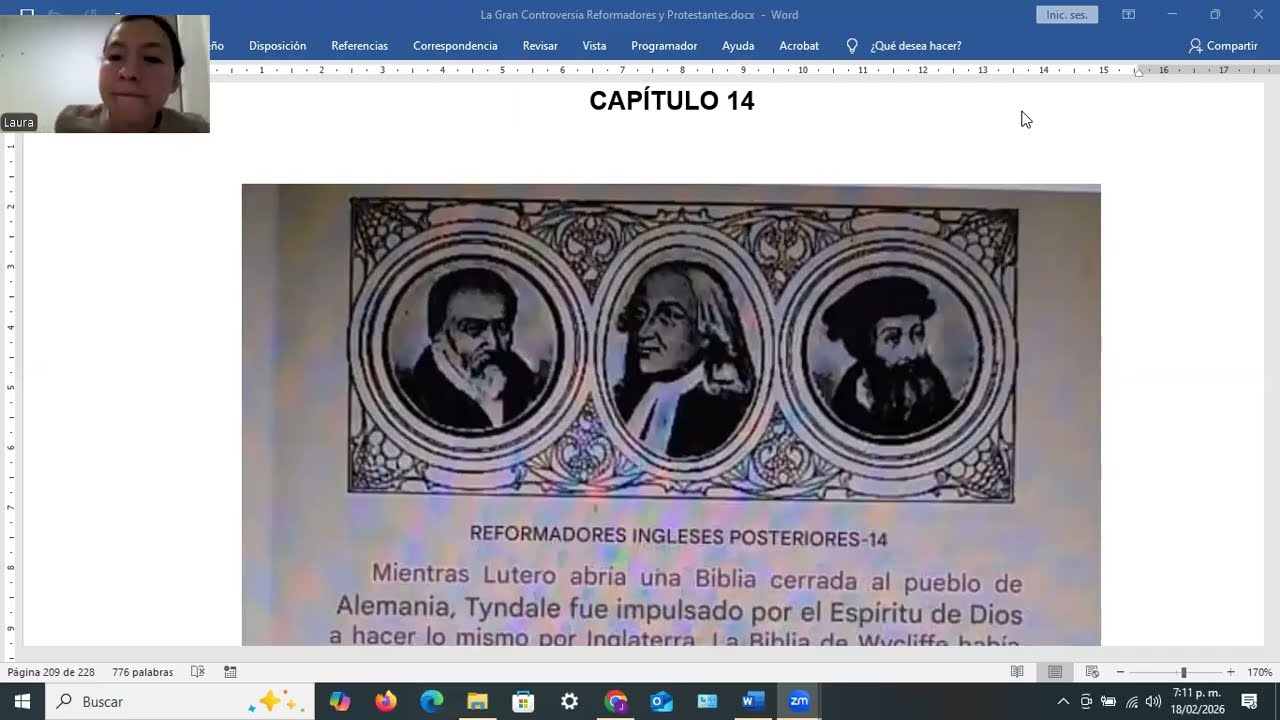Open the Windows Start menu
Image resolution: width=1280 pixels, height=720 pixels.
click(x=22, y=701)
